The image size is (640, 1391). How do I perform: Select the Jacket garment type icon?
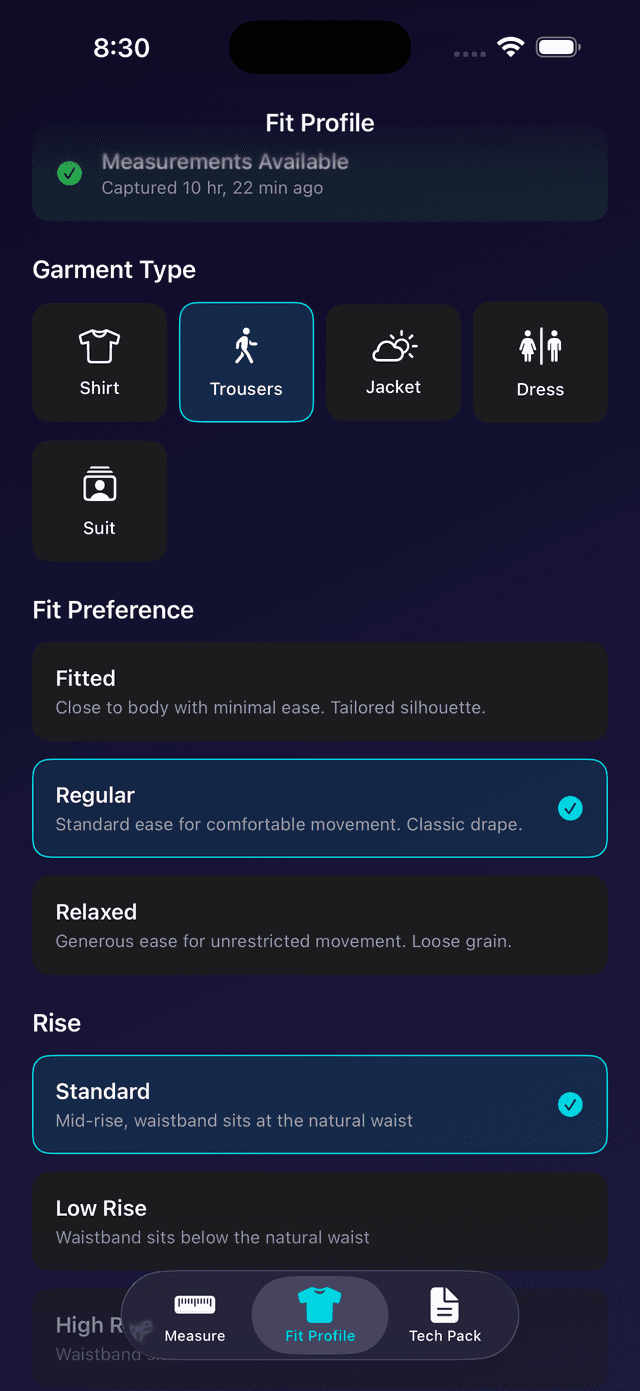click(393, 345)
